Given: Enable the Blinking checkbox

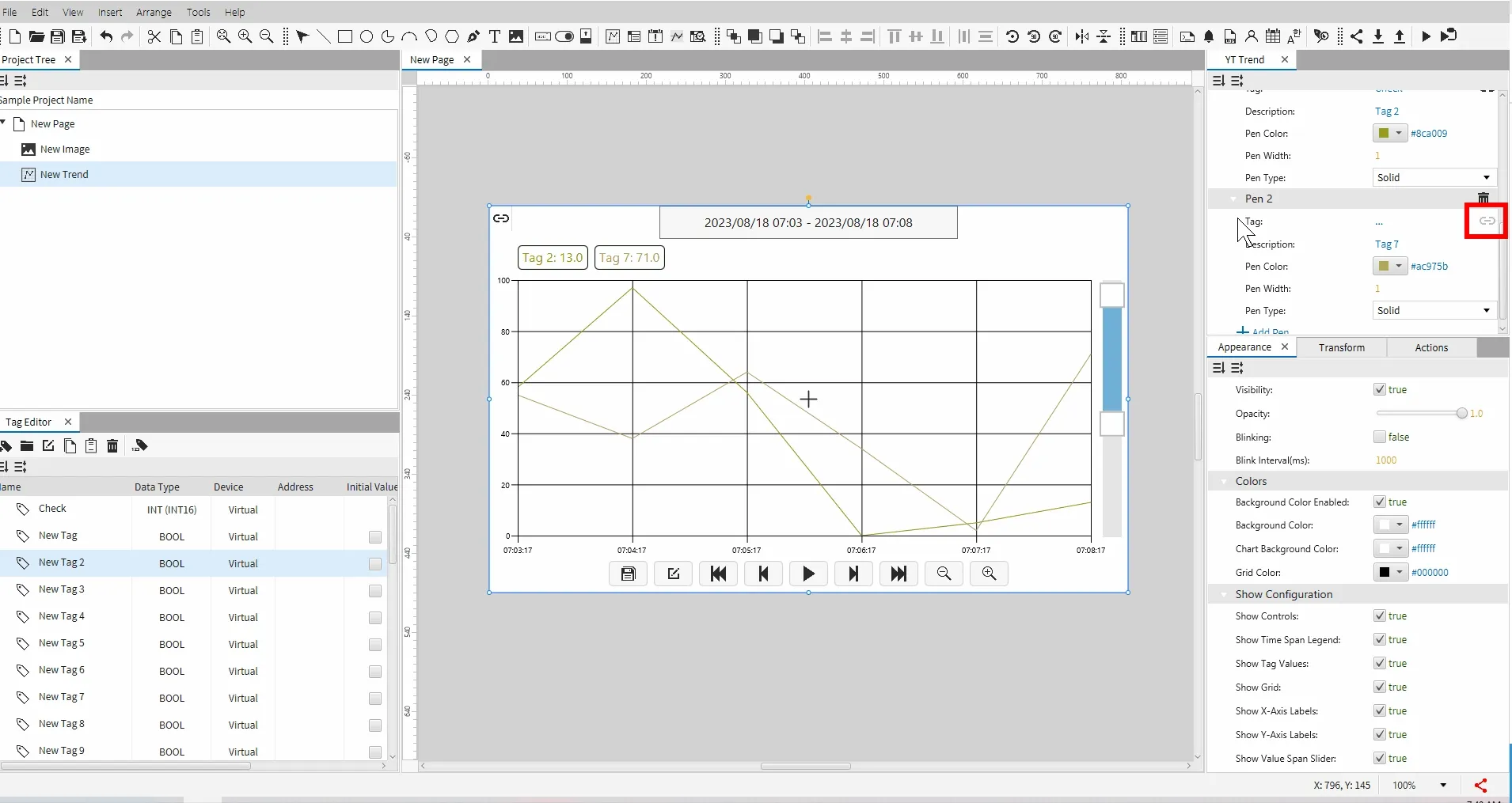Looking at the screenshot, I should coord(1380,437).
